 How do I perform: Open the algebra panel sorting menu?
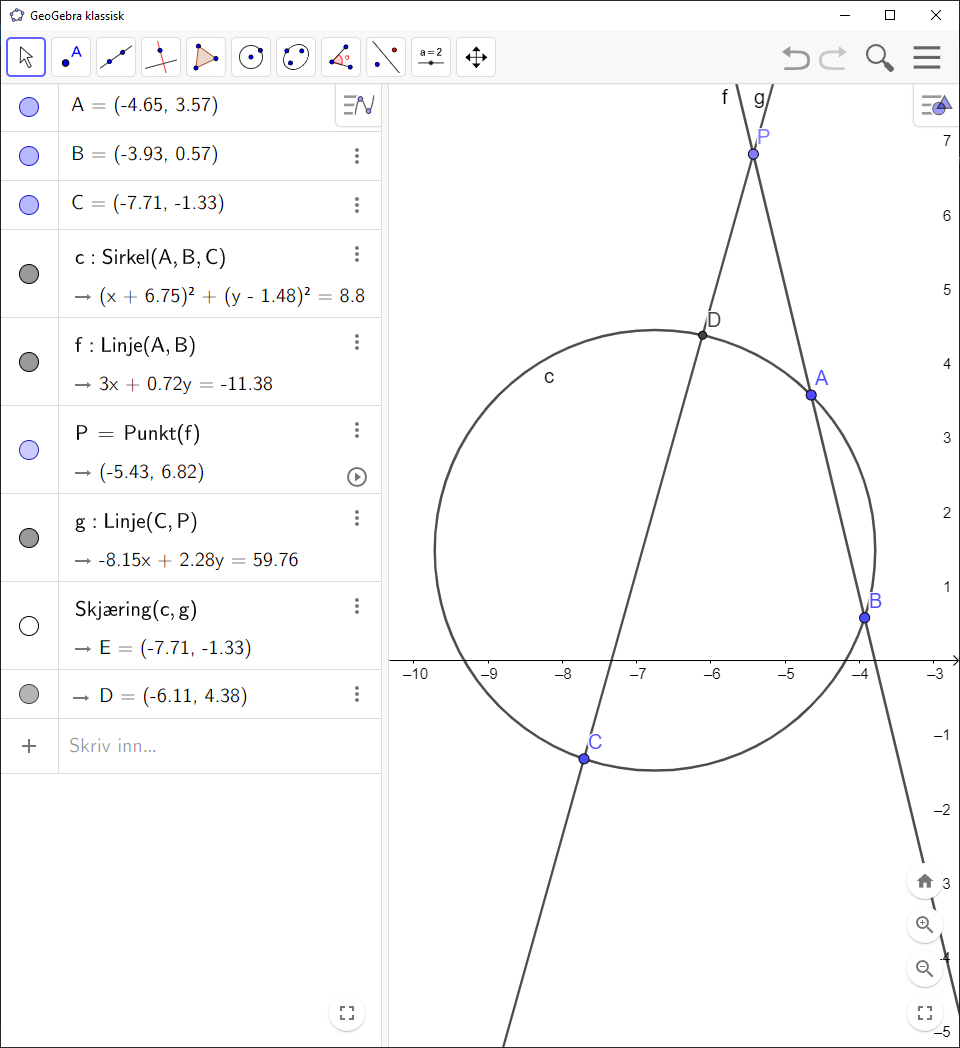click(x=357, y=104)
